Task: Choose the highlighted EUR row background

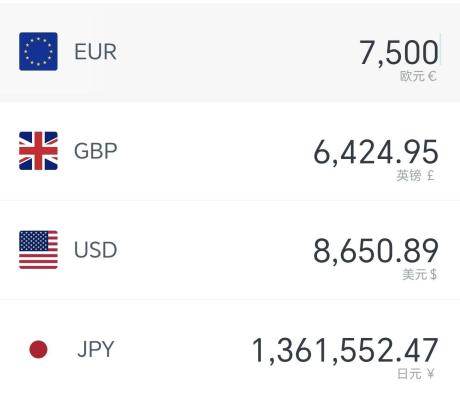Action: click(x=230, y=52)
